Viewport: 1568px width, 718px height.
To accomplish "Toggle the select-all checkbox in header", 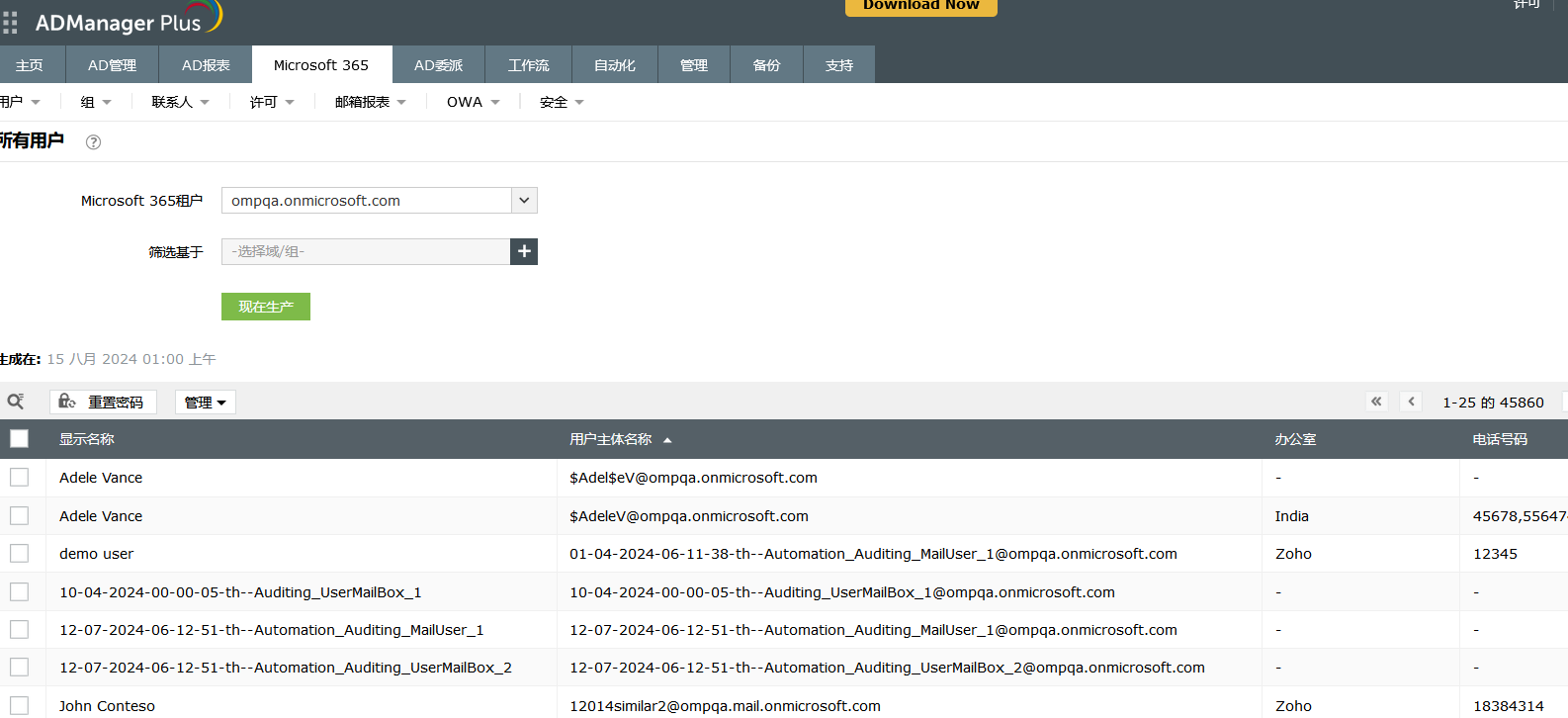I will [19, 438].
